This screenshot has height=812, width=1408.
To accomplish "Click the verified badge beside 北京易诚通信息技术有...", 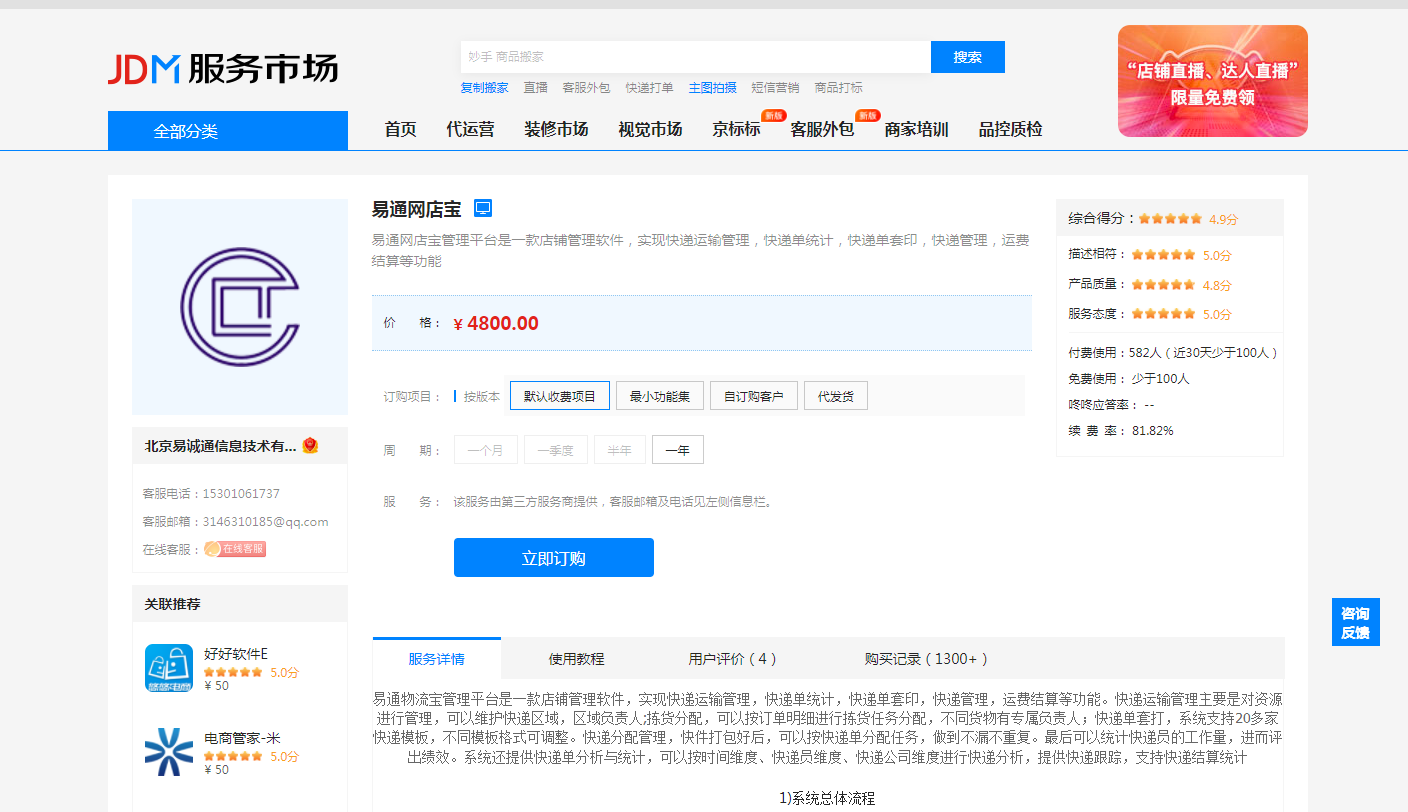I will pyautogui.click(x=310, y=445).
